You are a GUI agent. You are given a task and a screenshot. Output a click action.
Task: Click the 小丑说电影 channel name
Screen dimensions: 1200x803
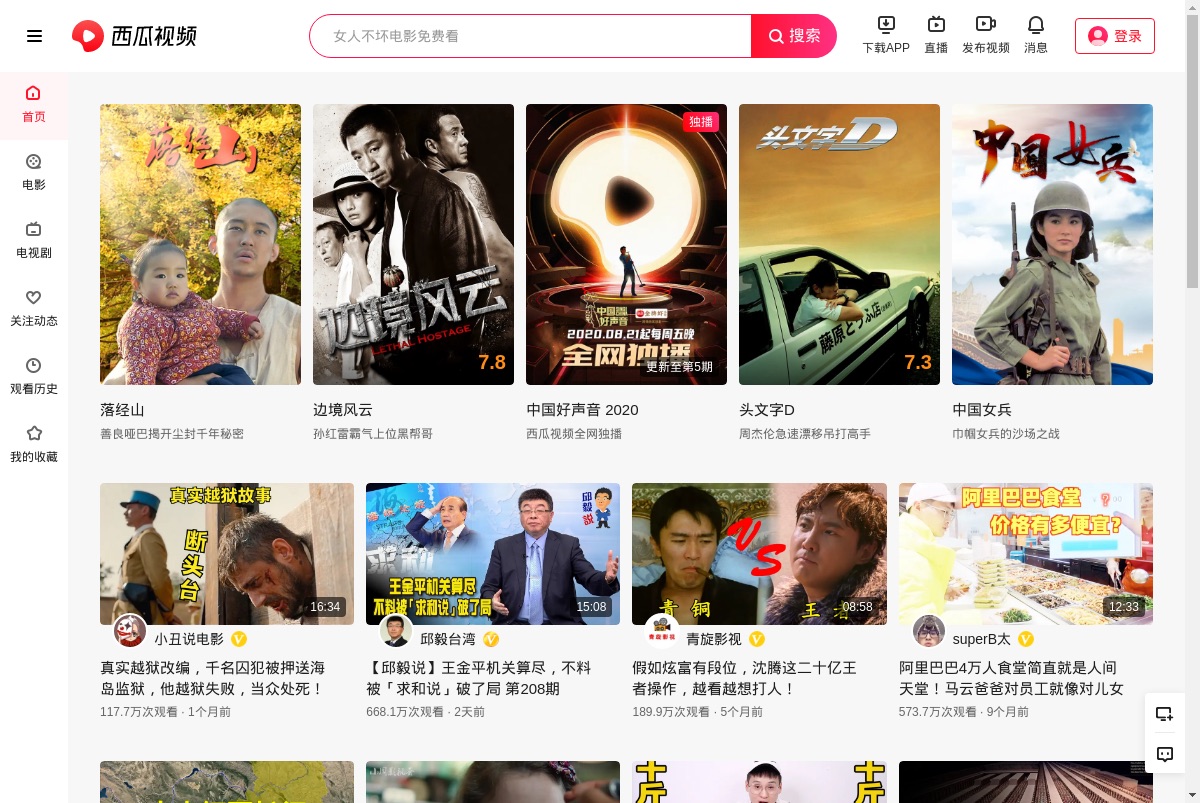click(189, 639)
